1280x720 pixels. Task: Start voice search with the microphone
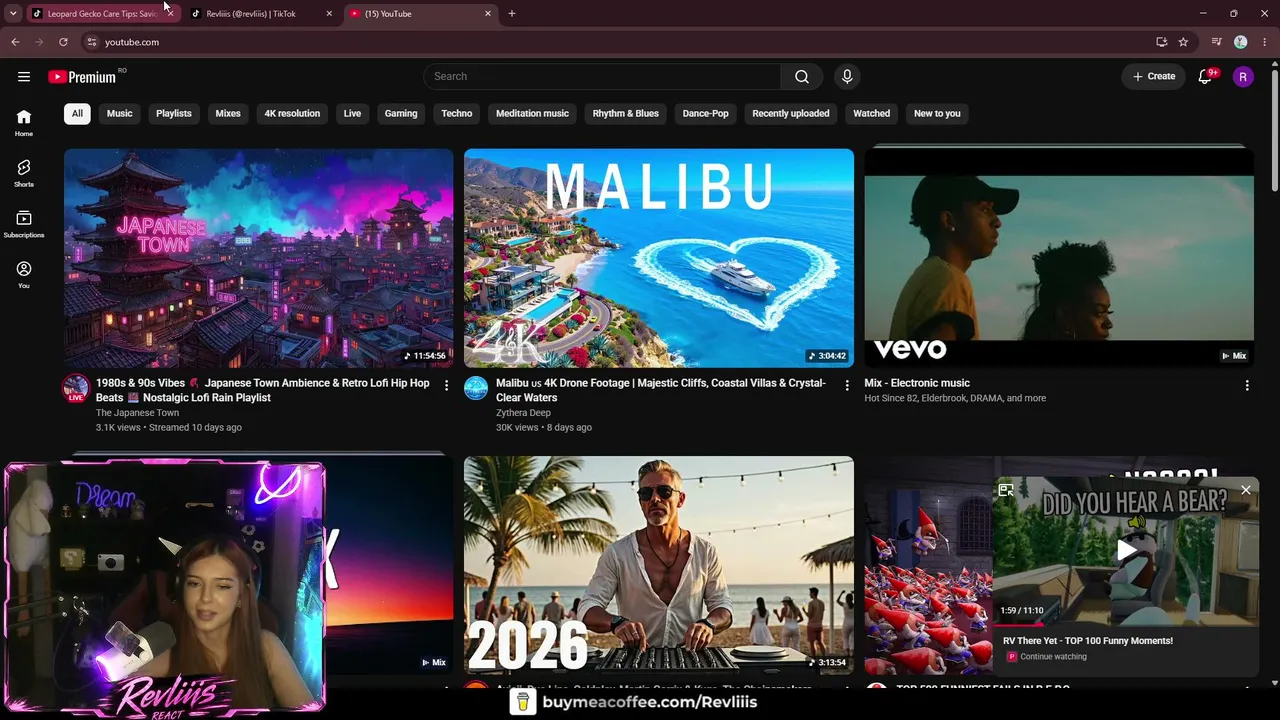847,76
